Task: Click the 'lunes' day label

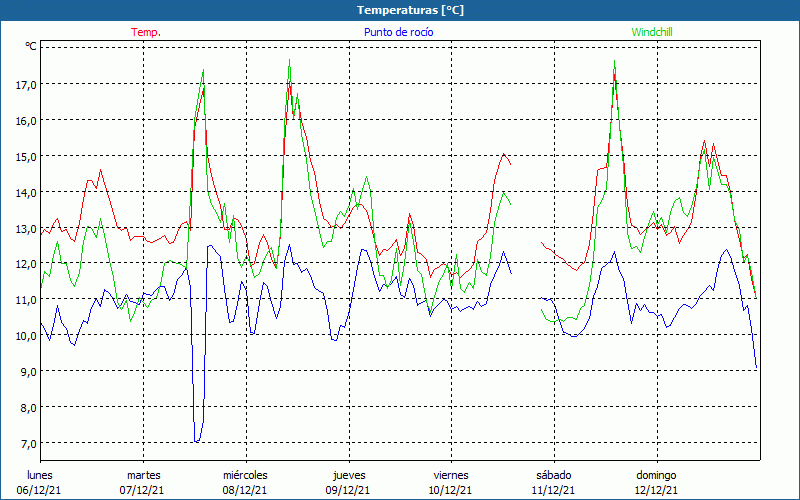Action: point(40,475)
